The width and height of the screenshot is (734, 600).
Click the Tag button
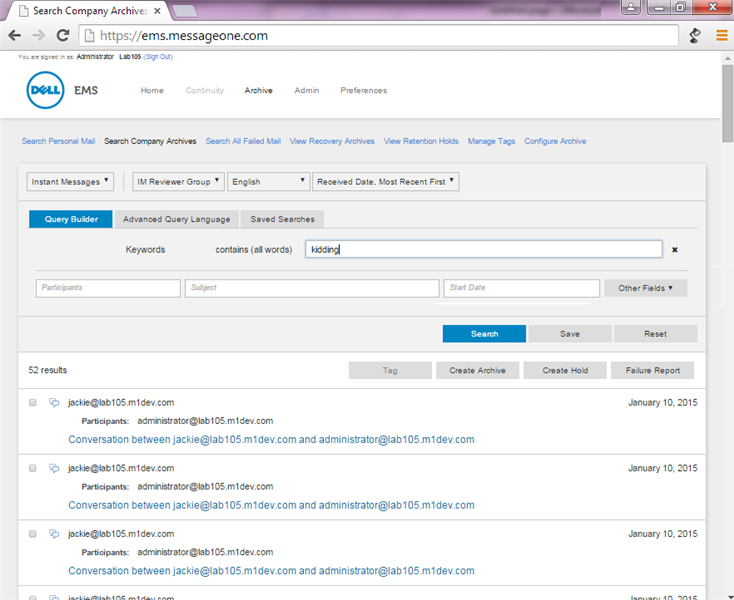pos(390,370)
